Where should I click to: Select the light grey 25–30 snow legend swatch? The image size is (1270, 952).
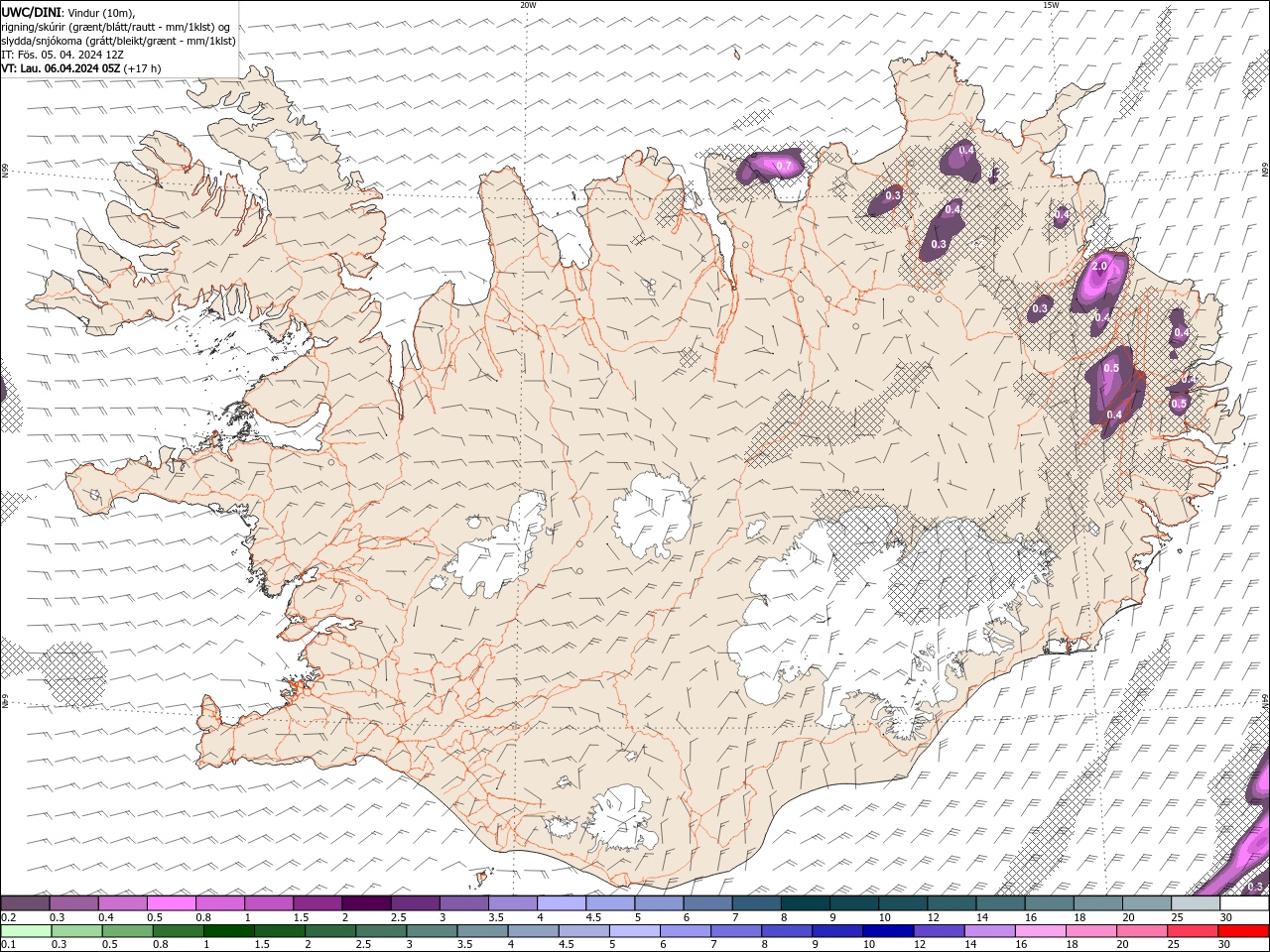(x=1196, y=903)
